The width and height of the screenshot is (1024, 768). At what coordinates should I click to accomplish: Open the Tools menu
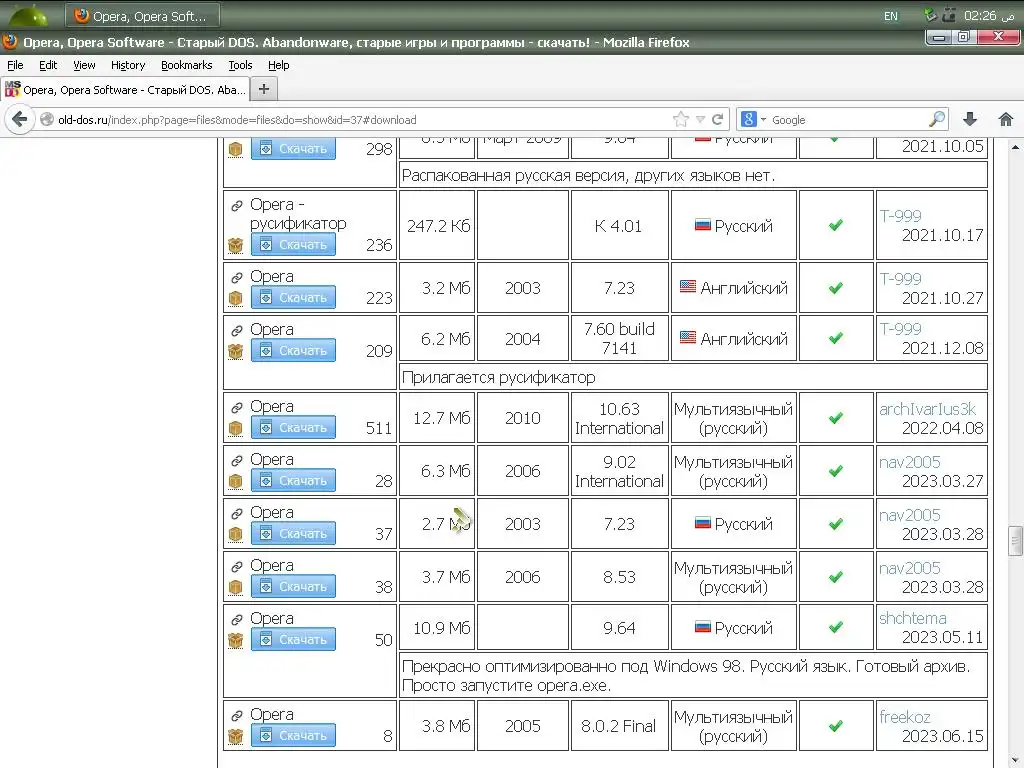point(240,65)
